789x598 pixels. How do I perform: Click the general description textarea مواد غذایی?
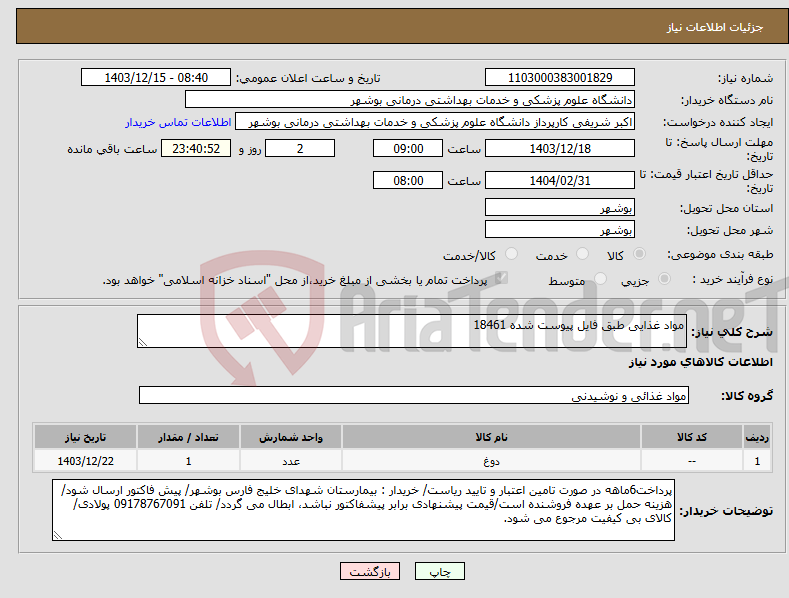point(412,331)
